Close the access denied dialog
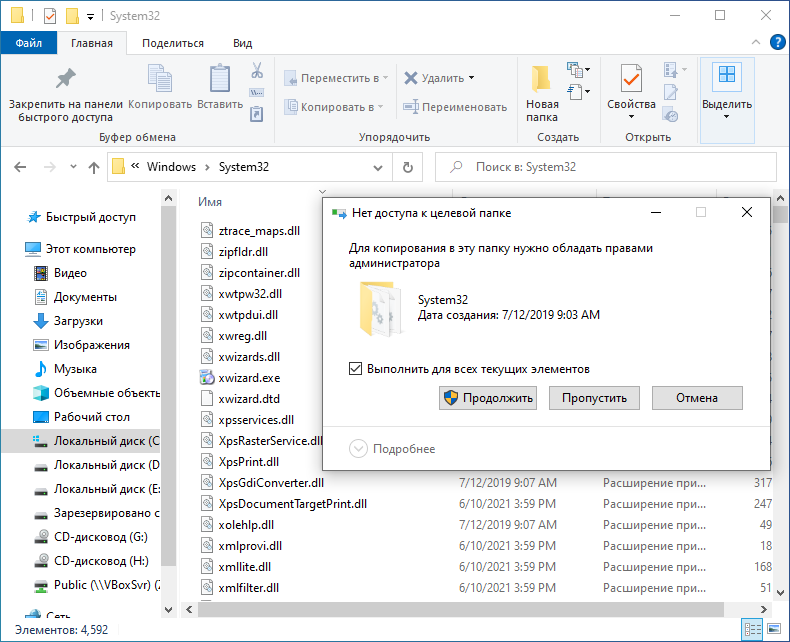Screen dimensions: 790x642 tap(747, 213)
